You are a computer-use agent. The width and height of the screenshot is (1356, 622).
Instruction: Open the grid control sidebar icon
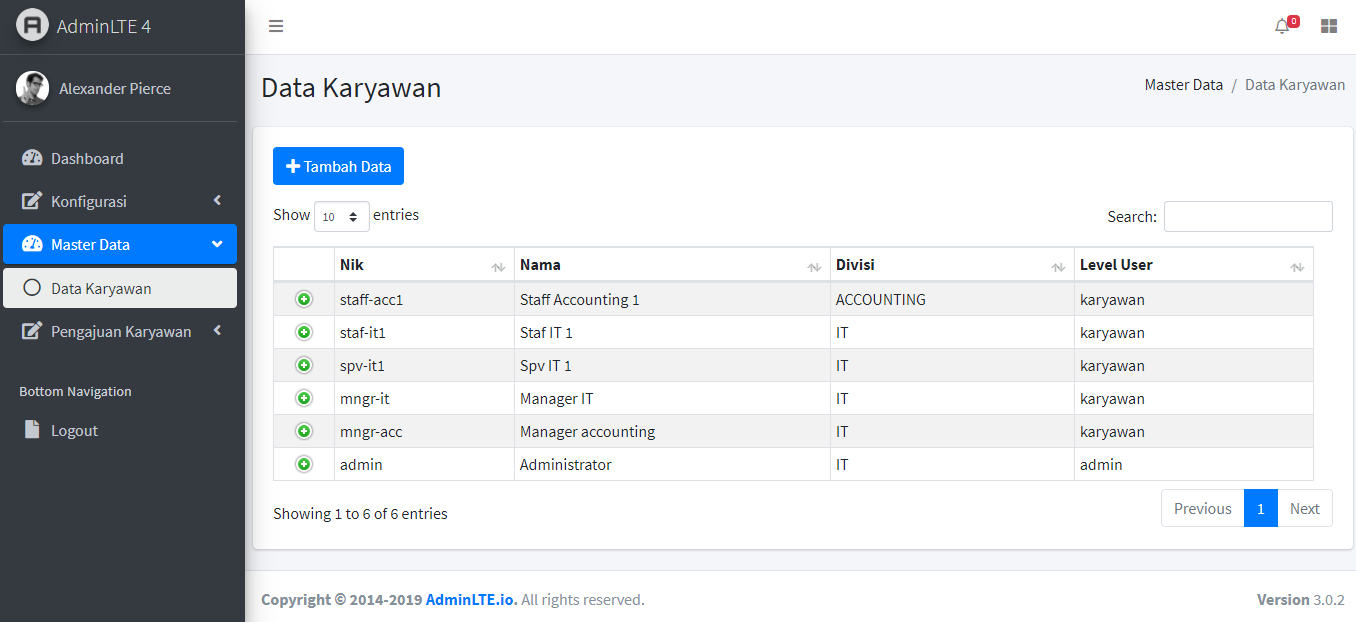1329,26
